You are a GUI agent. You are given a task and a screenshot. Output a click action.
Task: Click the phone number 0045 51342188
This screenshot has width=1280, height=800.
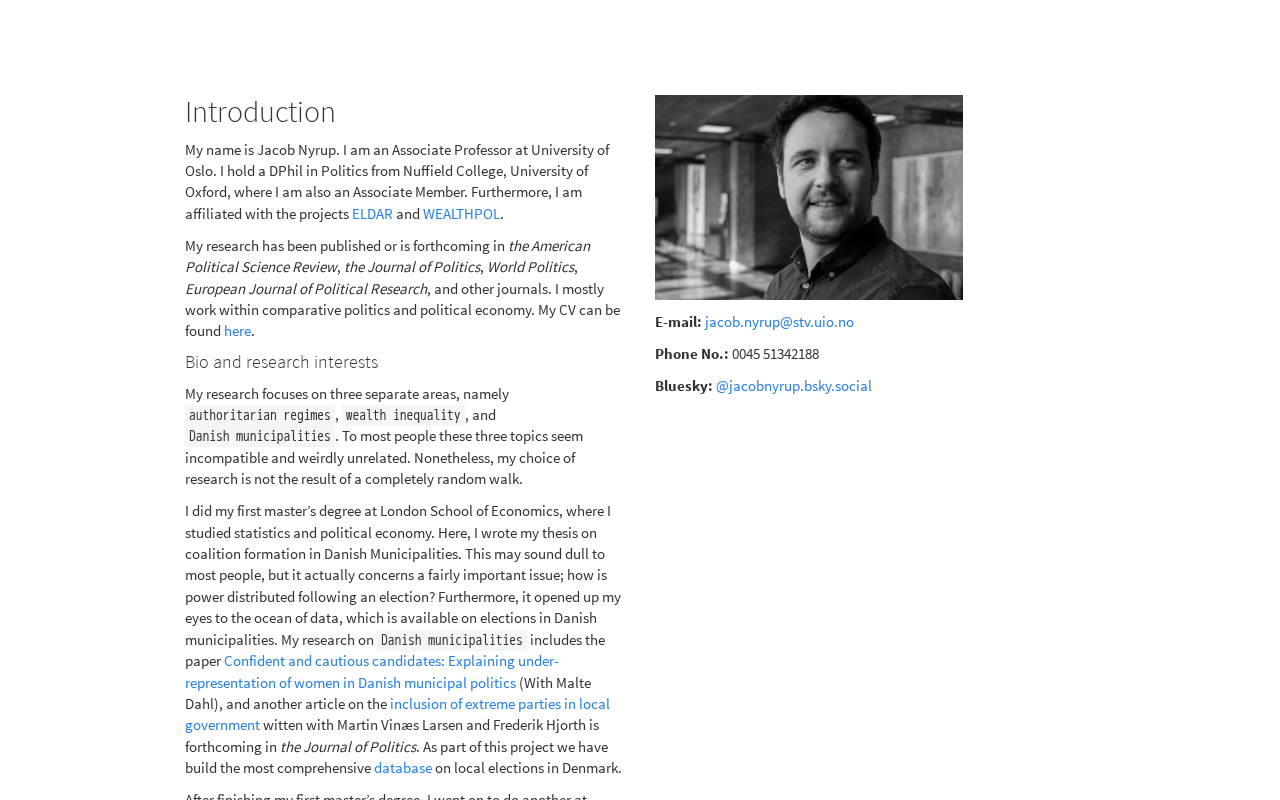(775, 354)
